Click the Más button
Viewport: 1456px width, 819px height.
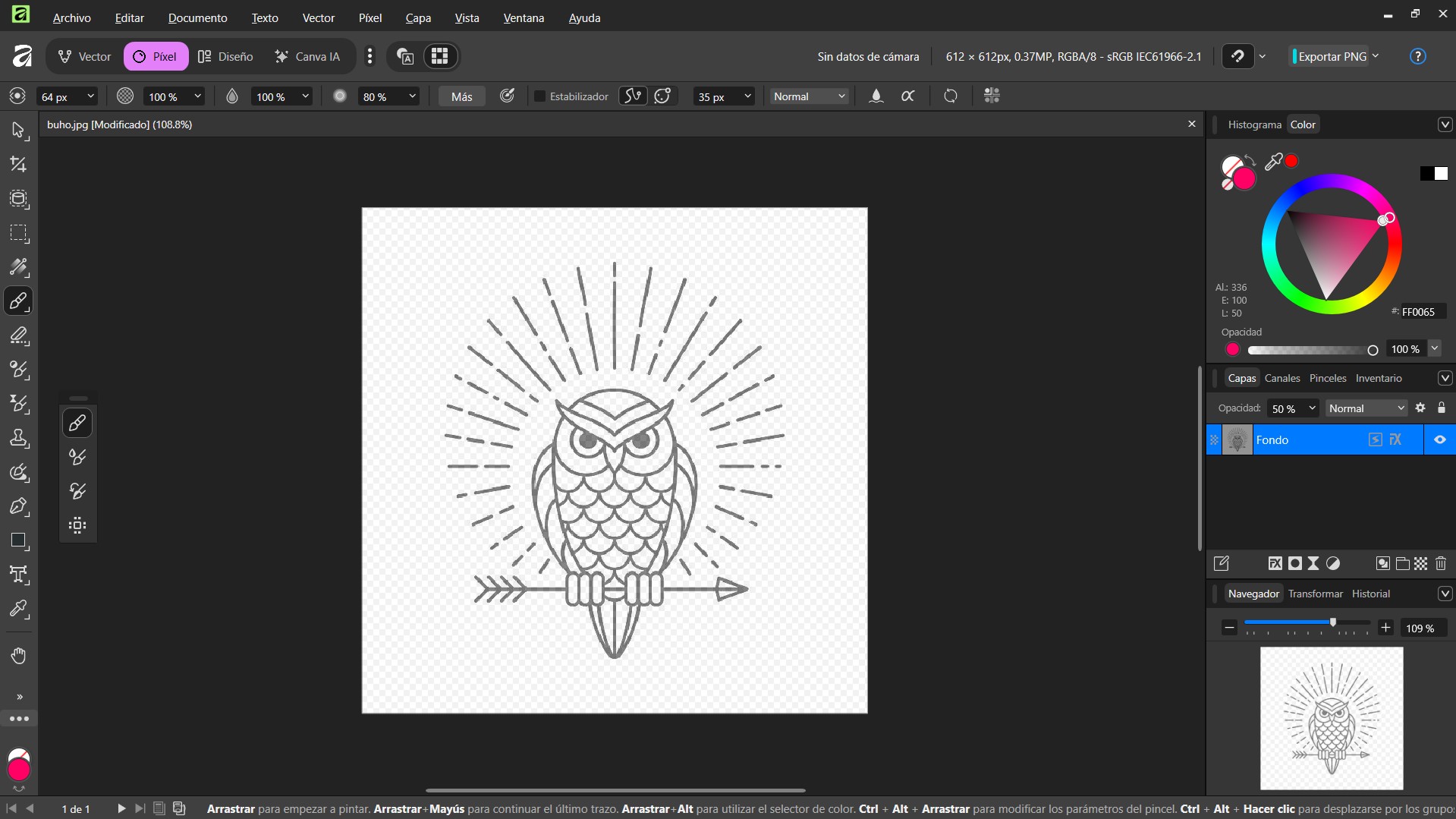point(461,96)
